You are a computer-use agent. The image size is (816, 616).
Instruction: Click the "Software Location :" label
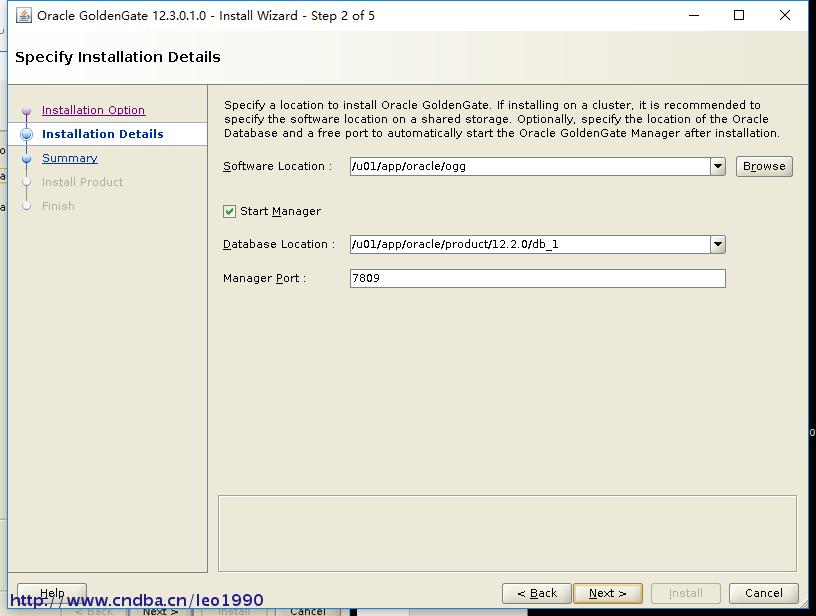277,166
